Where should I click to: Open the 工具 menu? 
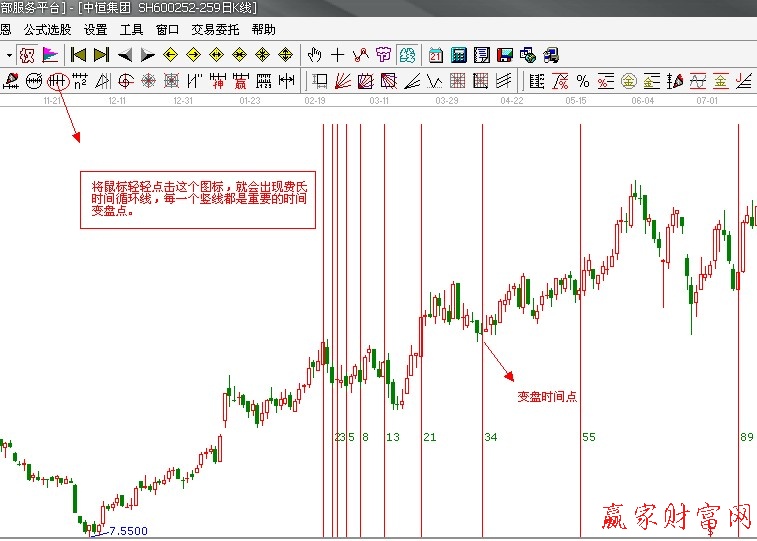pos(131,30)
